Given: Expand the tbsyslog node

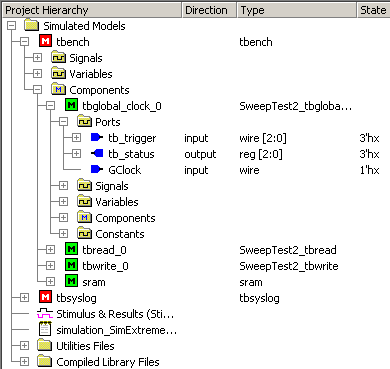Looking at the screenshot, I should [24, 297].
